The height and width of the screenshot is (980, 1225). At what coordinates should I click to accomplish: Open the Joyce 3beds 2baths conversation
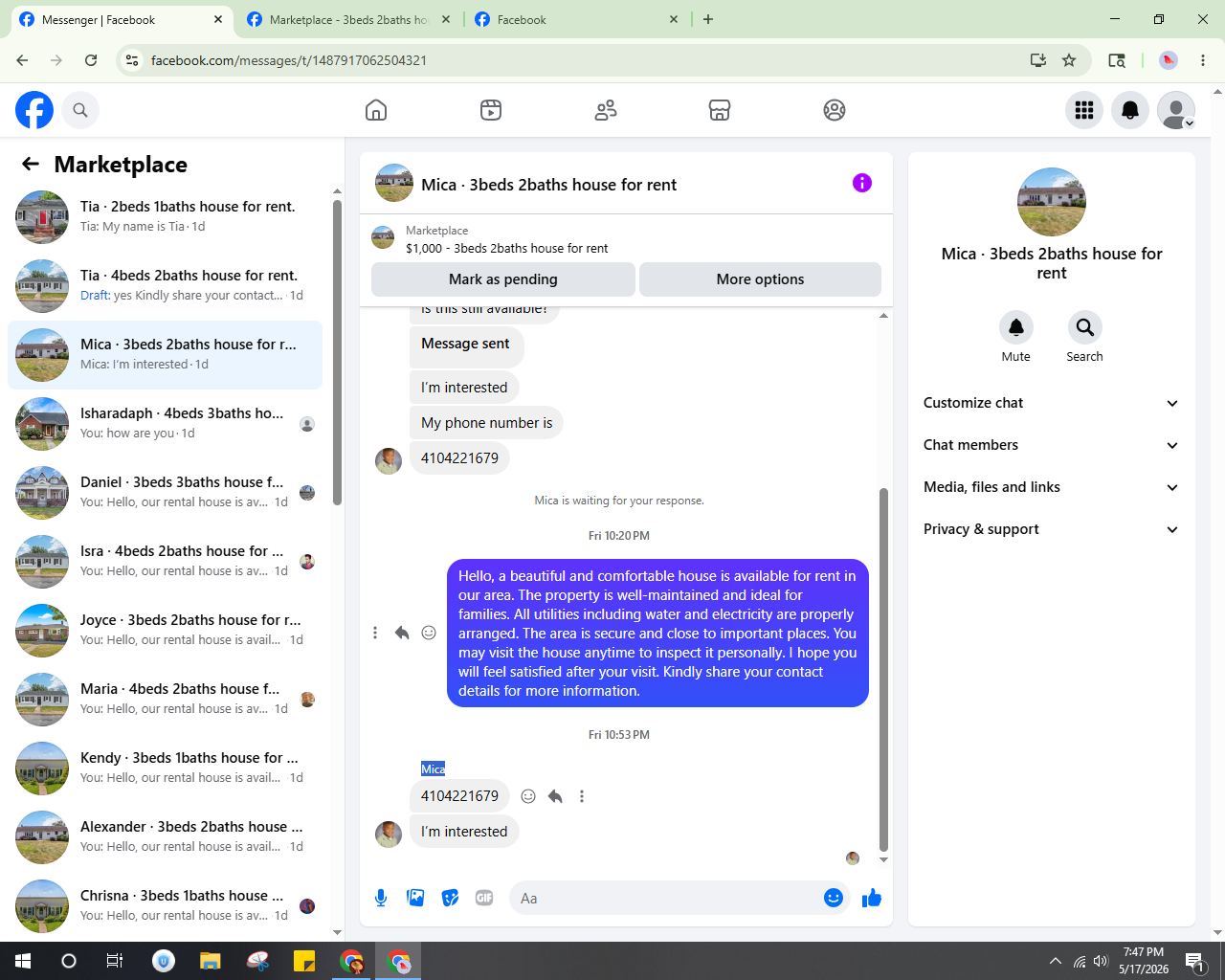(165, 631)
